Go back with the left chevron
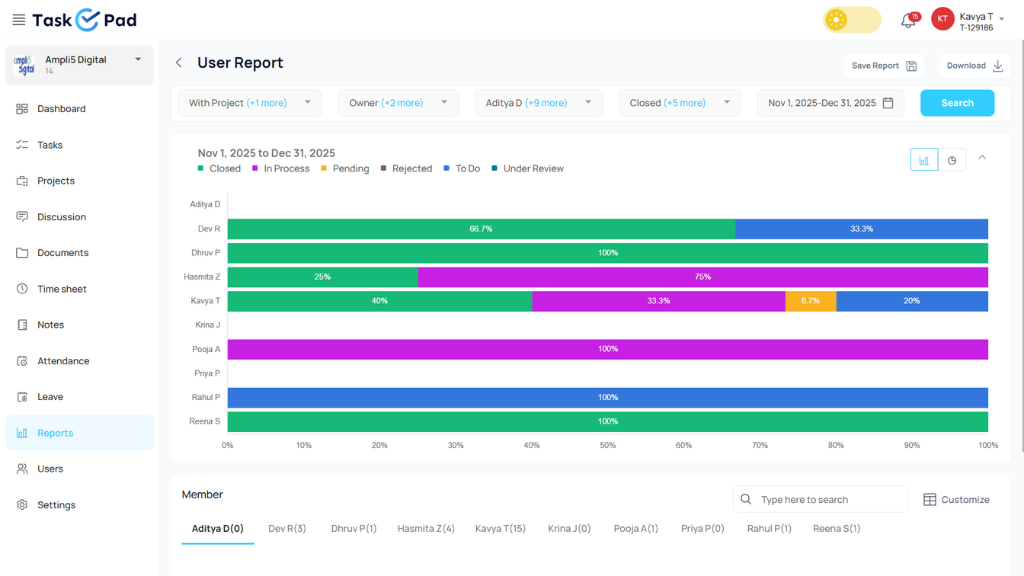 point(178,63)
